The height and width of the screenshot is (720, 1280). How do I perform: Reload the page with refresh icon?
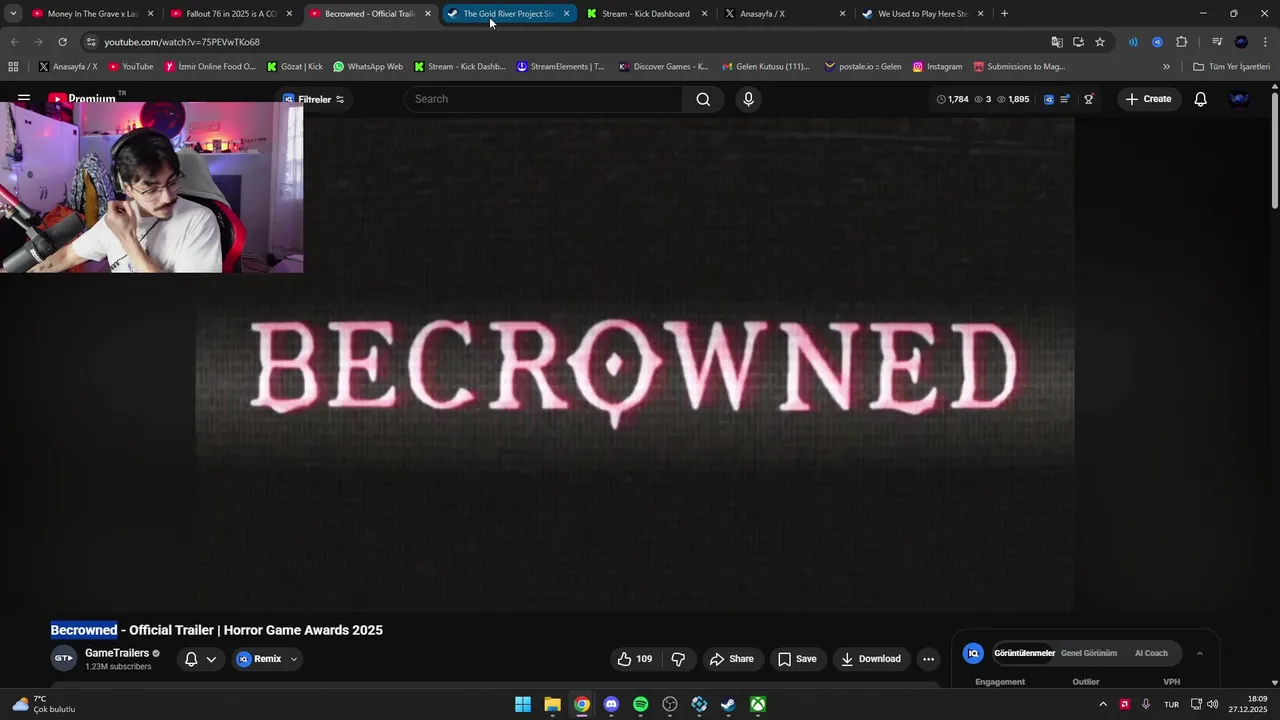(62, 42)
